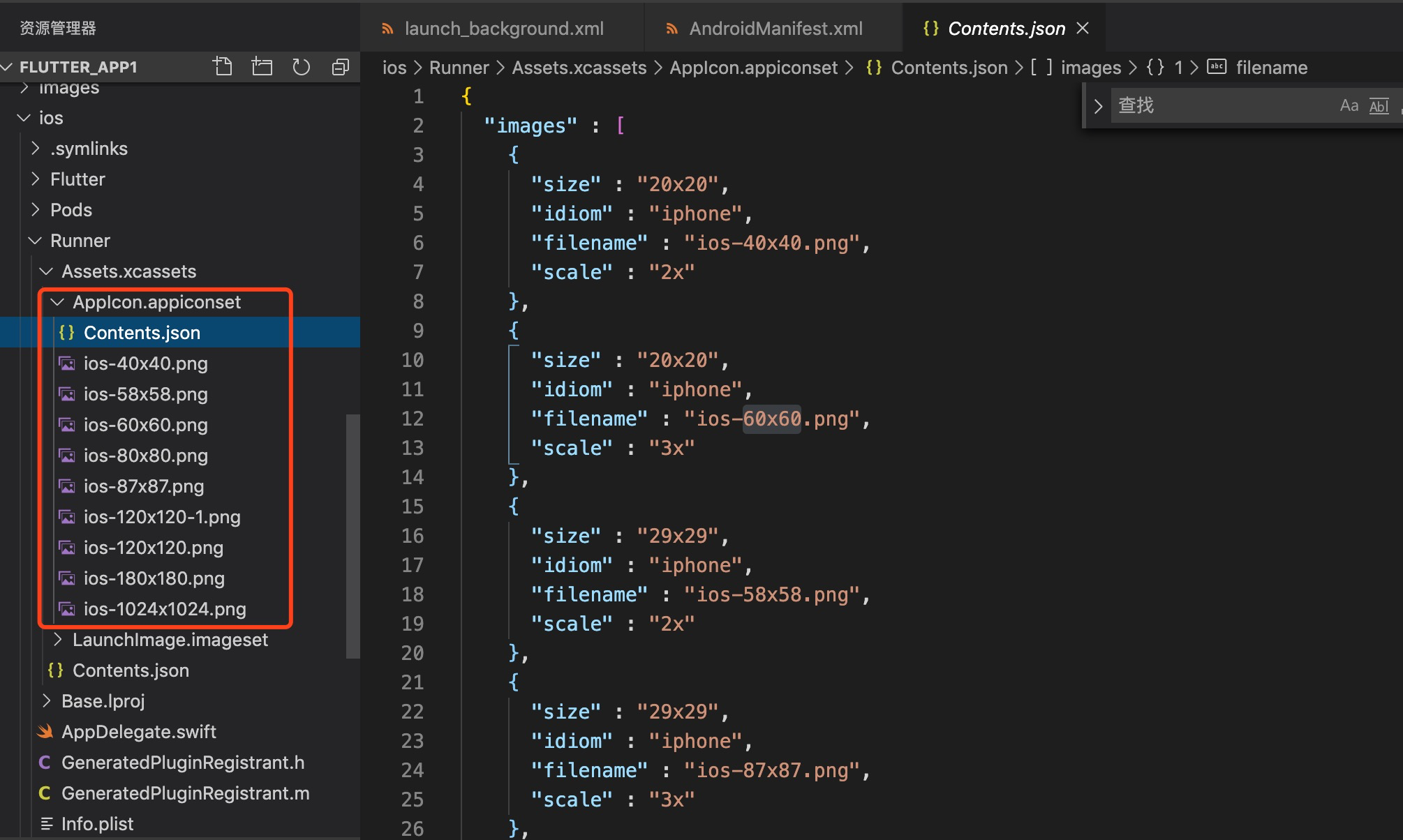Click the explorer vertical scrollbar thumb
Screen dimensions: 1403x840
(352, 536)
